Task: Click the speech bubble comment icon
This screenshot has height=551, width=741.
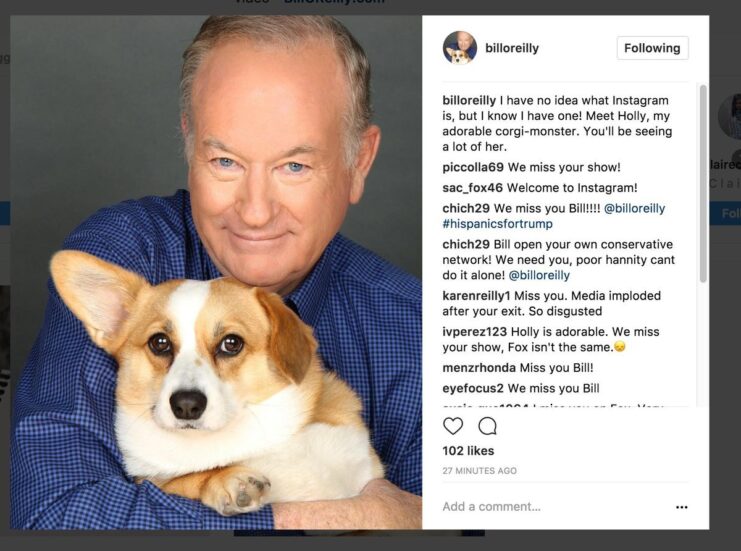Action: click(487, 426)
